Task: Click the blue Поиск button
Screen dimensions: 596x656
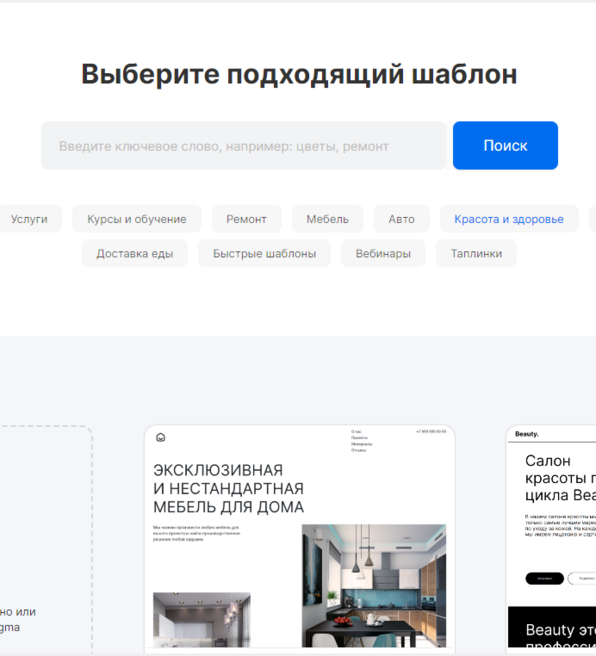Action: pyautogui.click(x=505, y=146)
